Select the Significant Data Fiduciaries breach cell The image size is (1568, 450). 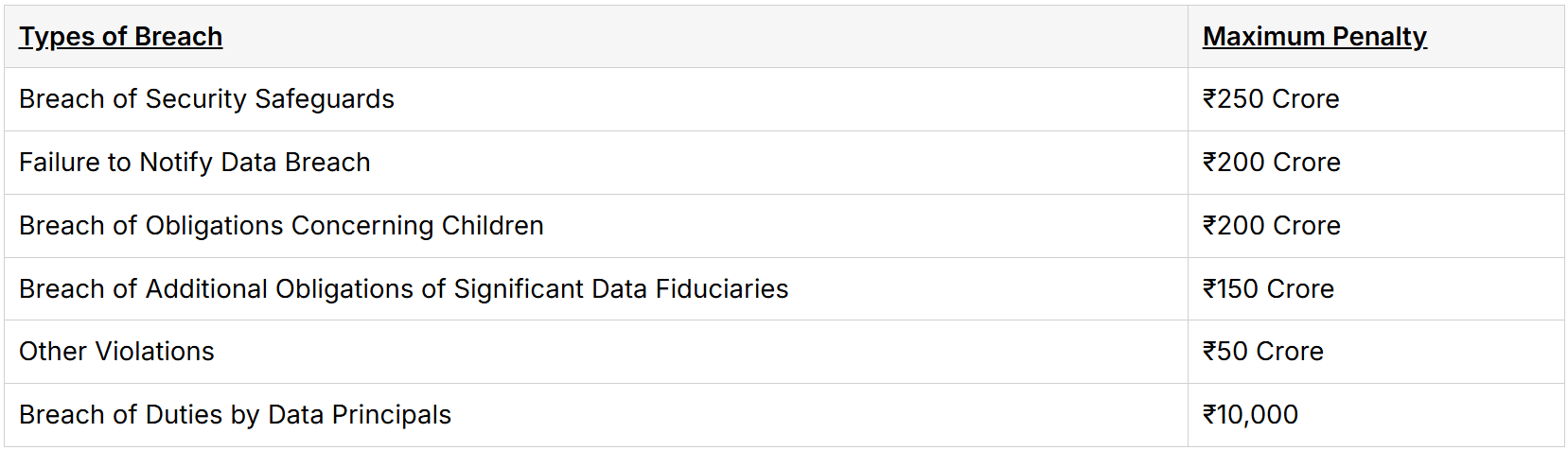coord(403,289)
